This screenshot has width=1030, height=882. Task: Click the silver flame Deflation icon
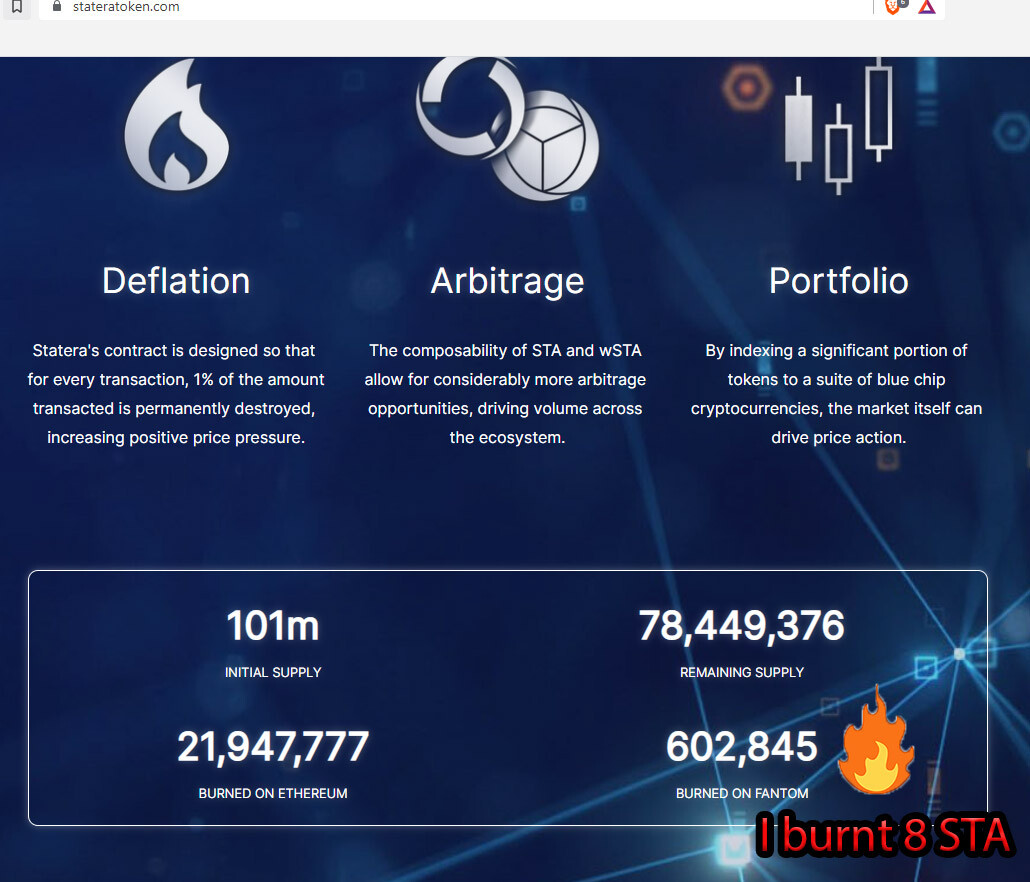pos(176,125)
